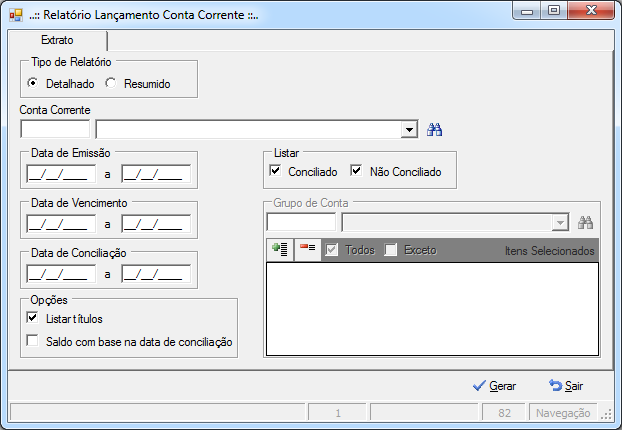Viewport: 622px width, 430px height.
Task: Select the Detalhado radio button
Action: pos(33,83)
